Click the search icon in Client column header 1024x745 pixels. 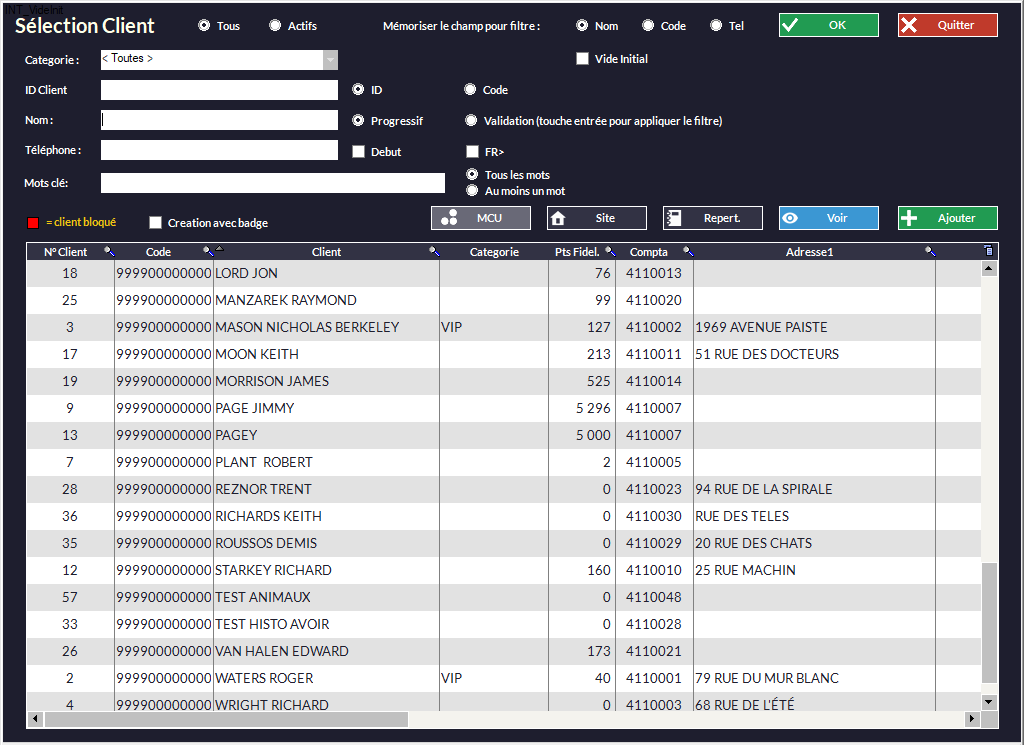434,252
